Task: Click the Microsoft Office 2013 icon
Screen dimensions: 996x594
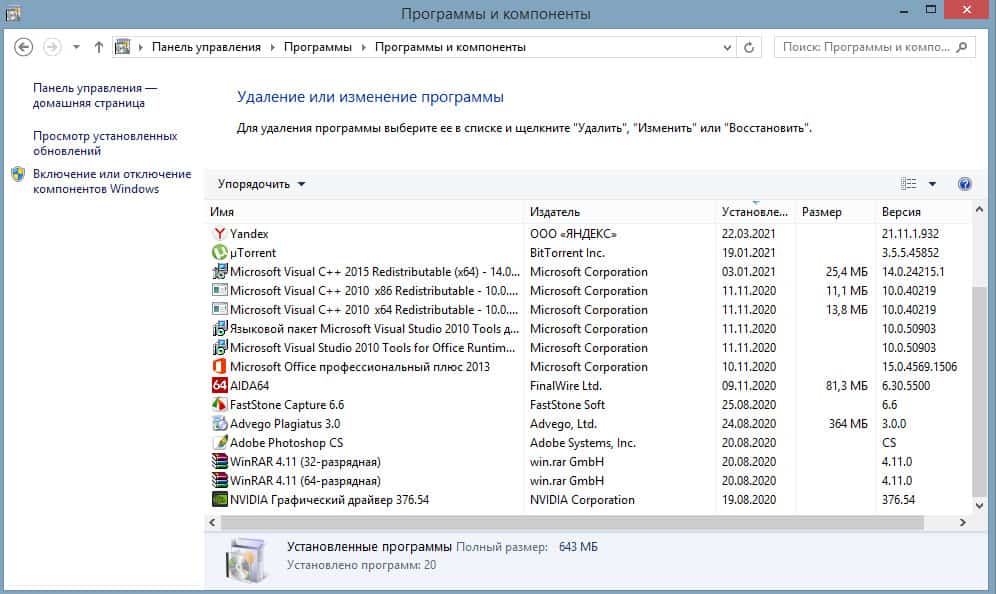Action: 220,367
